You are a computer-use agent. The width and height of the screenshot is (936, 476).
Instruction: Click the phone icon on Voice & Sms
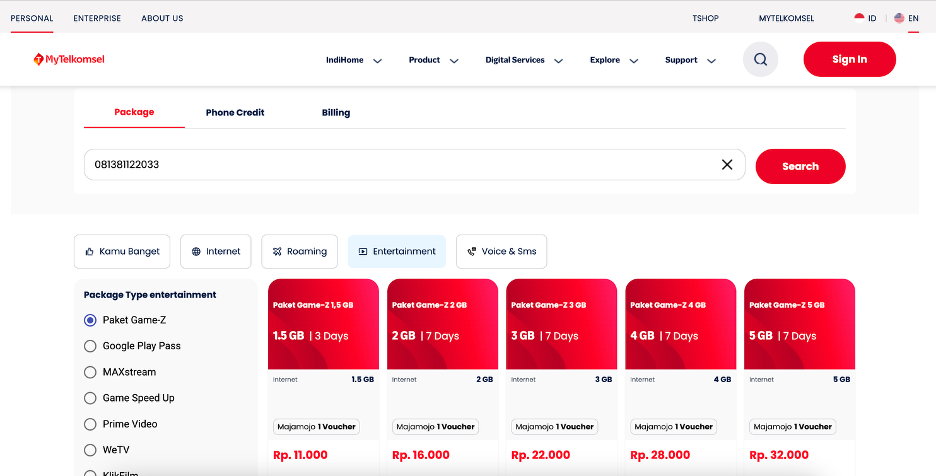click(x=472, y=251)
